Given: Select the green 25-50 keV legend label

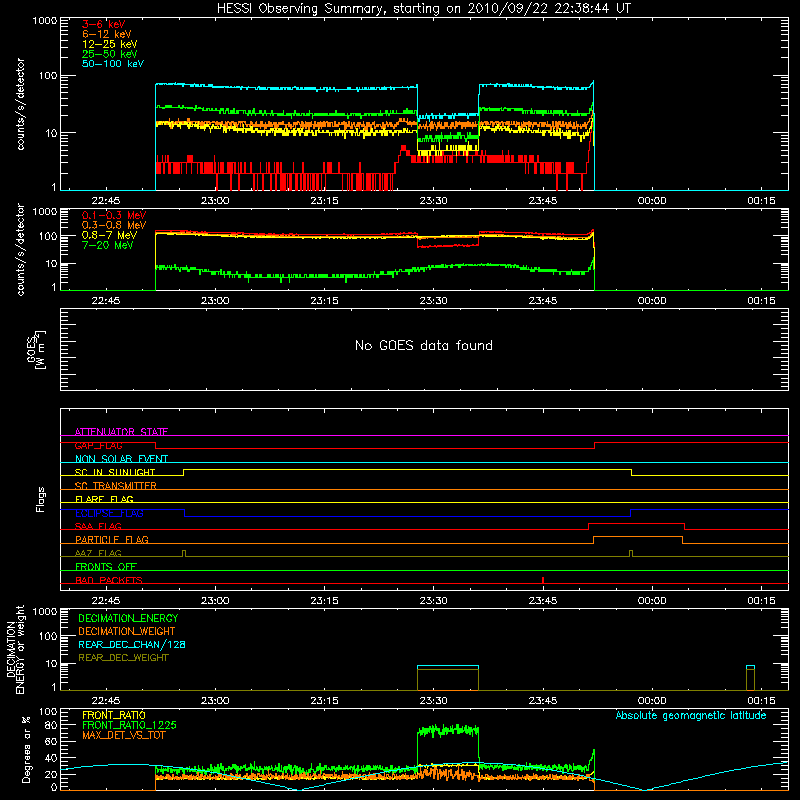Looking at the screenshot, I should pos(110,54).
